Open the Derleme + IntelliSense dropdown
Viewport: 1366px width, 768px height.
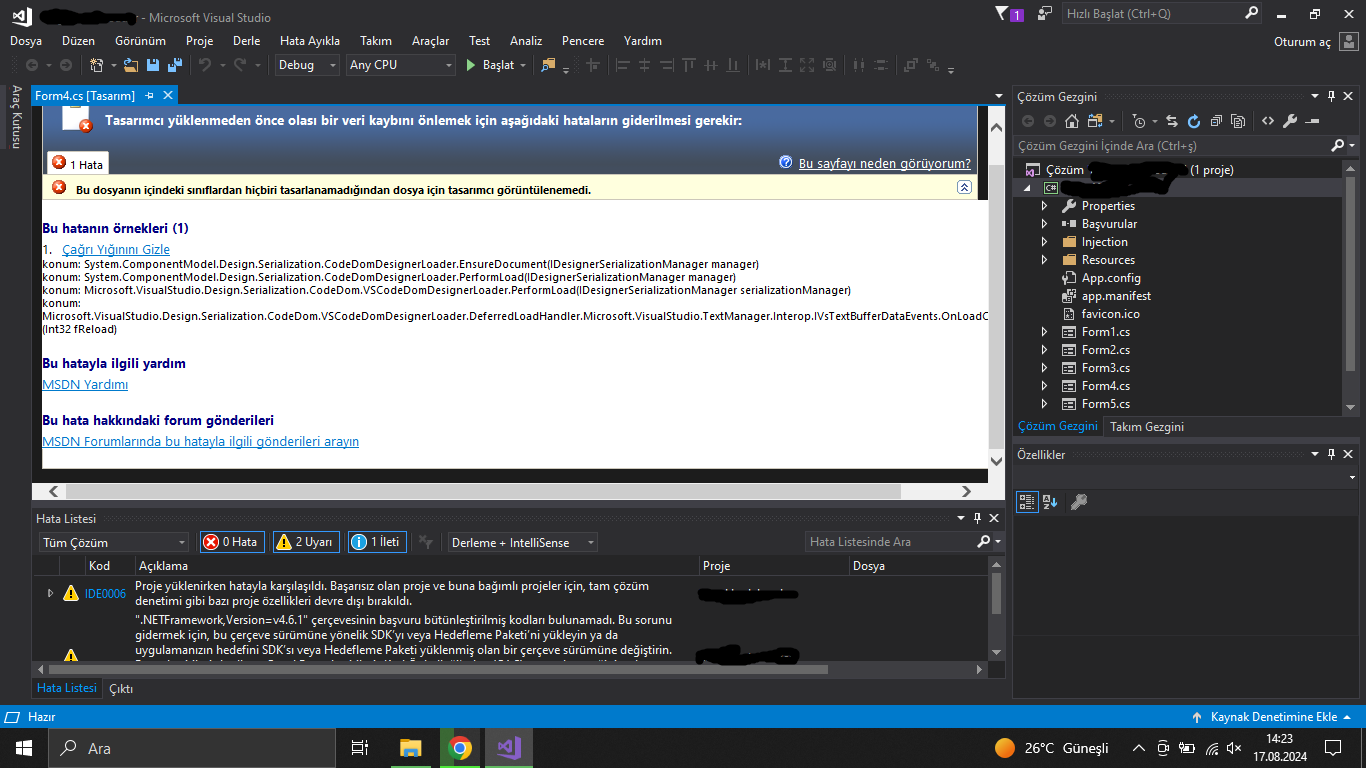523,542
